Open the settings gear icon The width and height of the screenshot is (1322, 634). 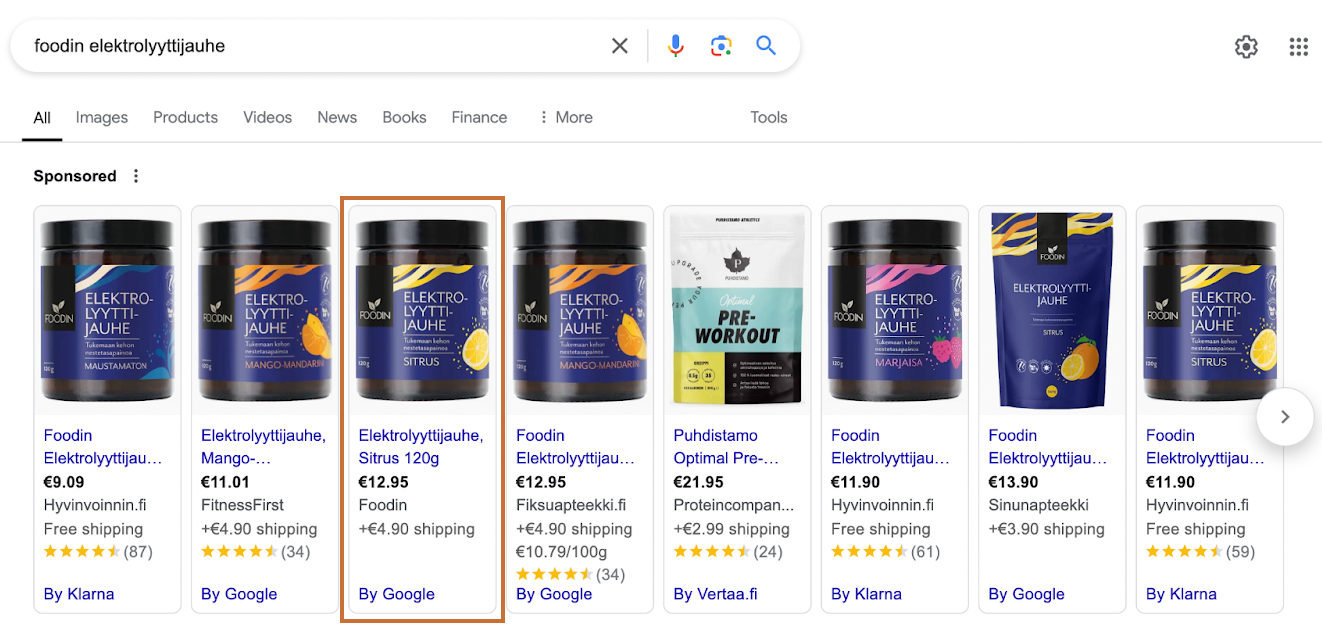[x=1246, y=46]
